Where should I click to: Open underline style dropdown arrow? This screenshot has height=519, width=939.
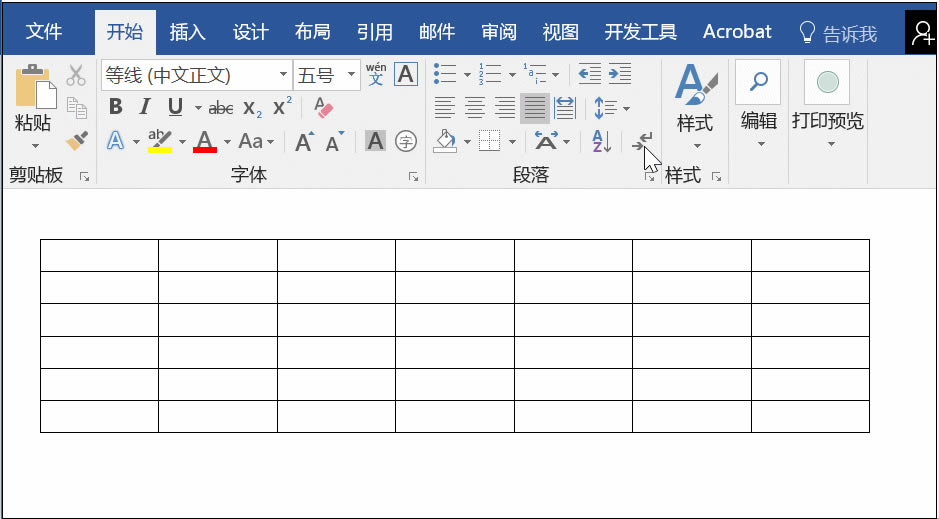point(198,108)
